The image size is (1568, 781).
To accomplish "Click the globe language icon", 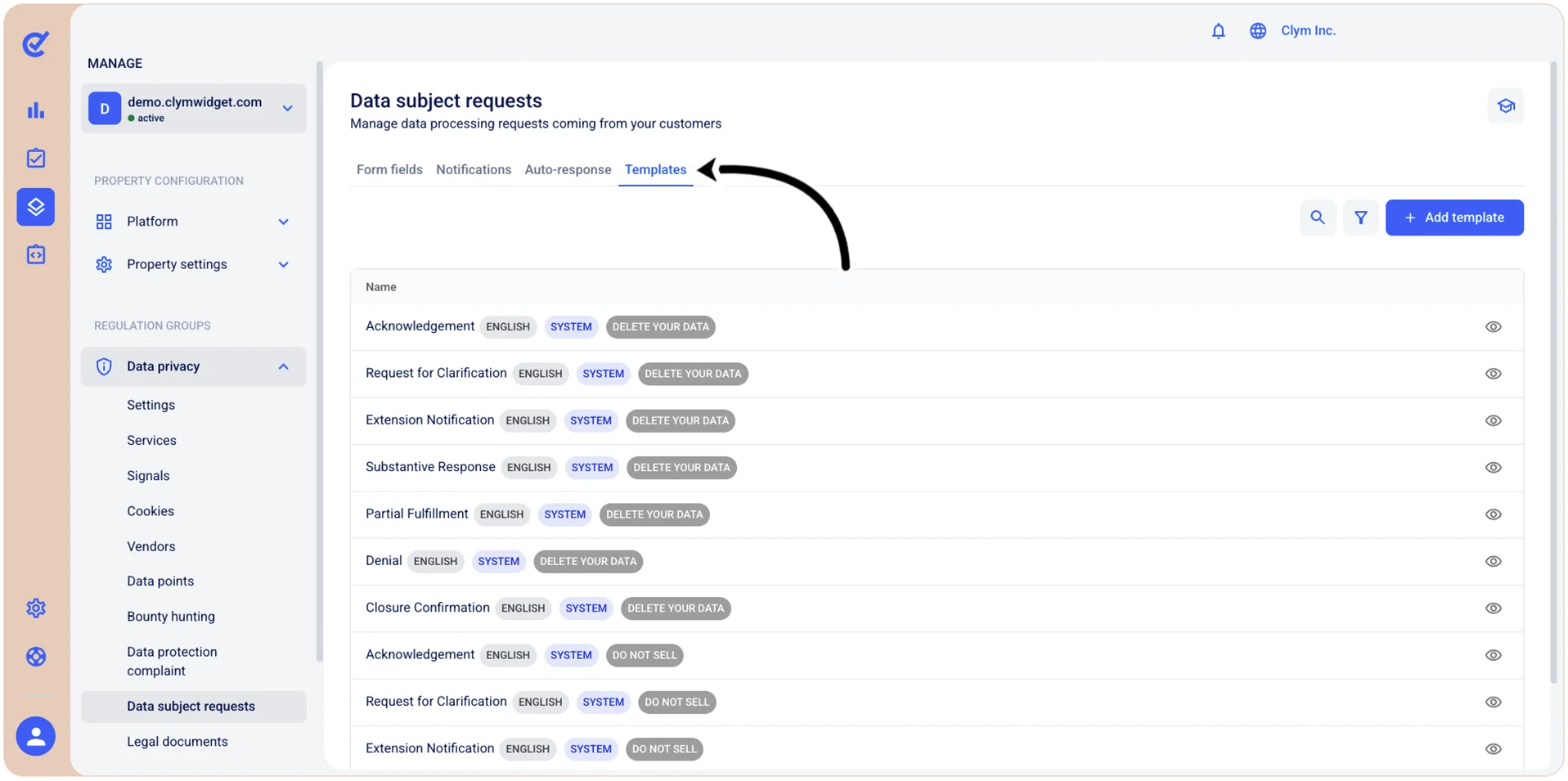I will pos(1257,31).
